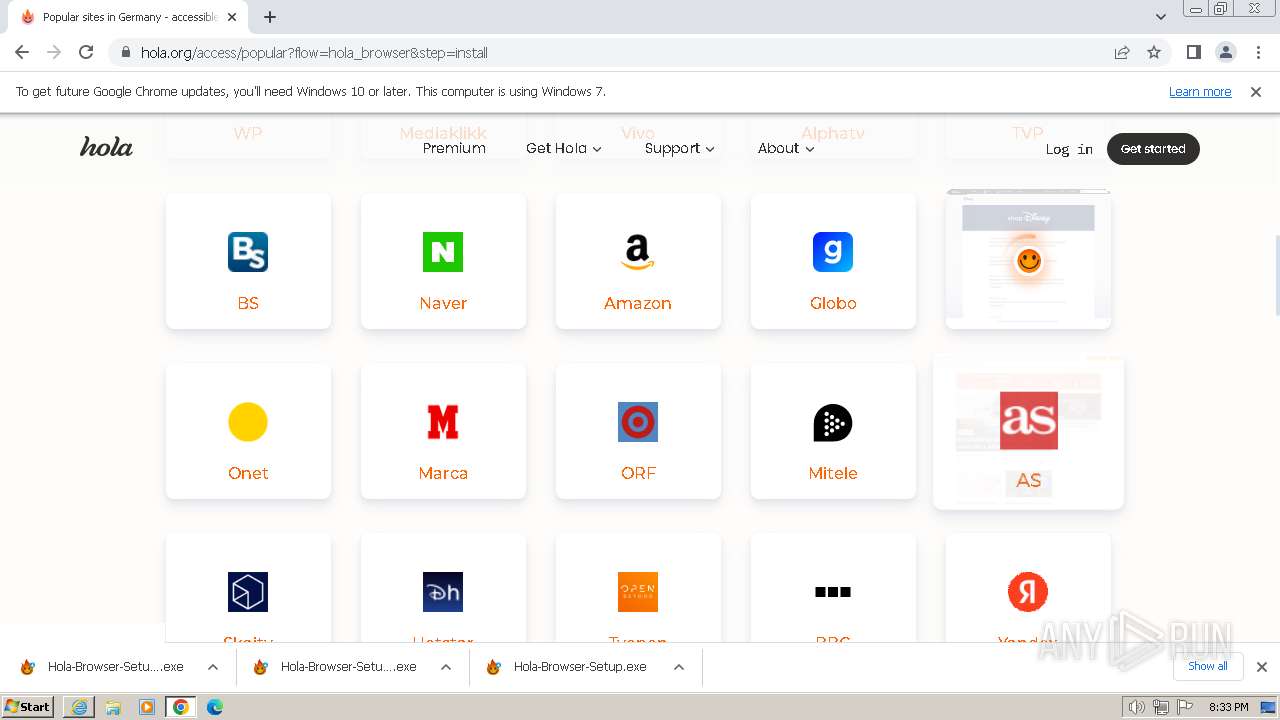Click Show all downloads button
This screenshot has width=1280, height=720.
click(x=1208, y=666)
